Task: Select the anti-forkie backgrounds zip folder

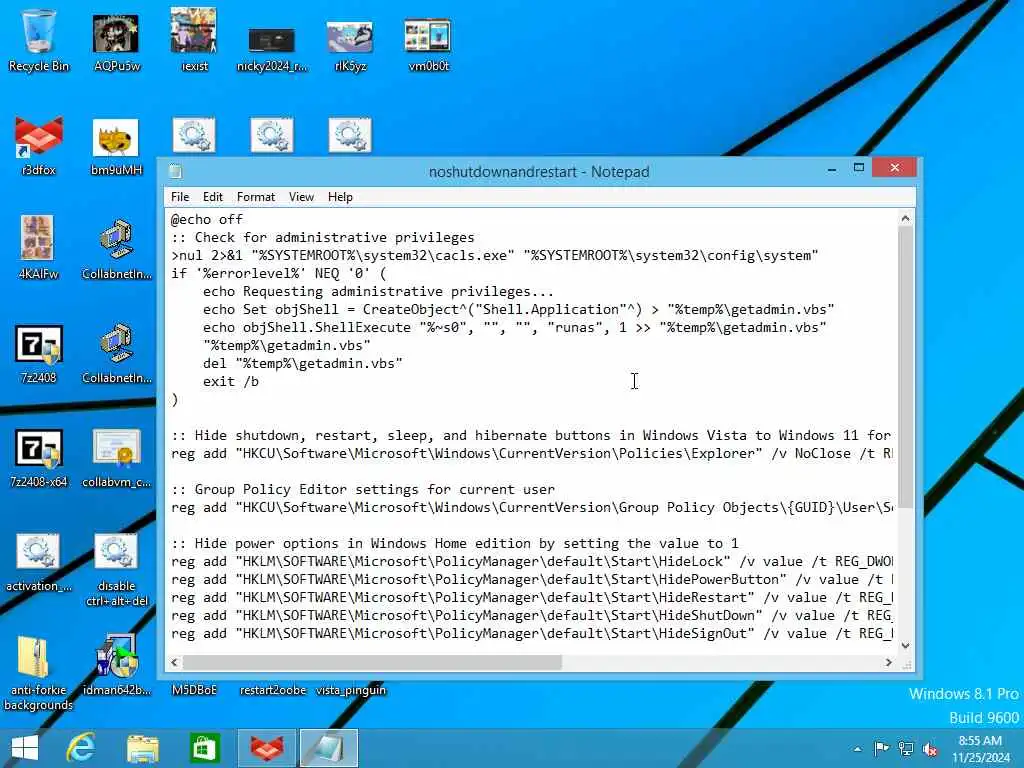Action: (x=37, y=673)
